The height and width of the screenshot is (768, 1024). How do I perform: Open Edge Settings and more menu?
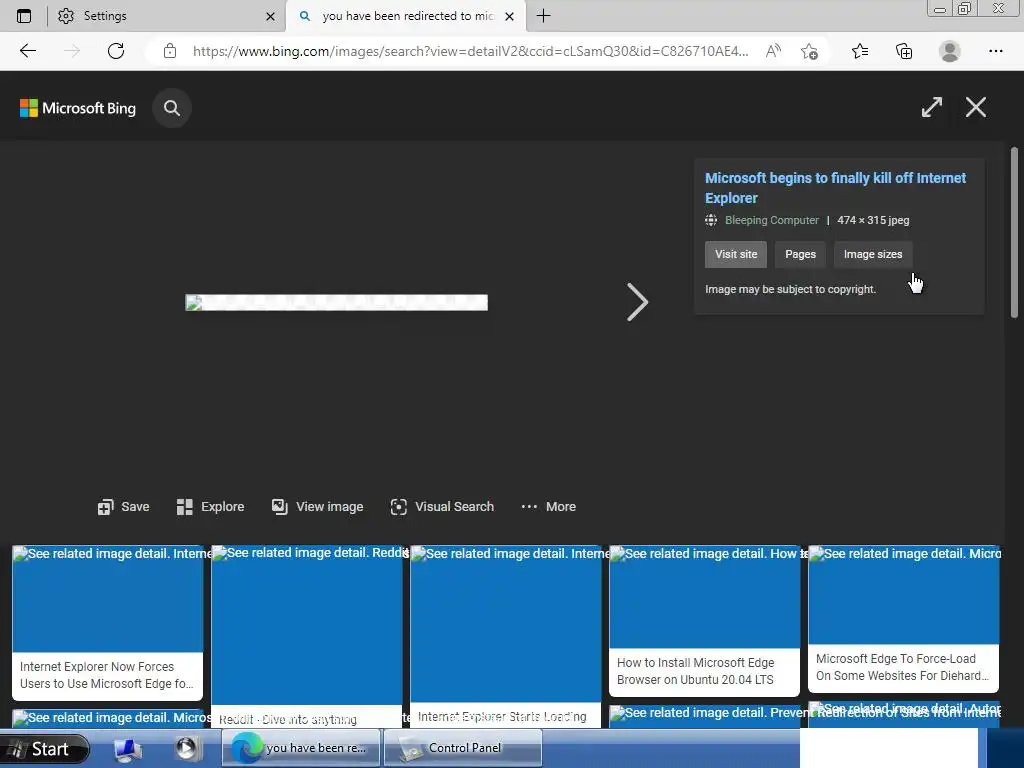tap(995, 51)
